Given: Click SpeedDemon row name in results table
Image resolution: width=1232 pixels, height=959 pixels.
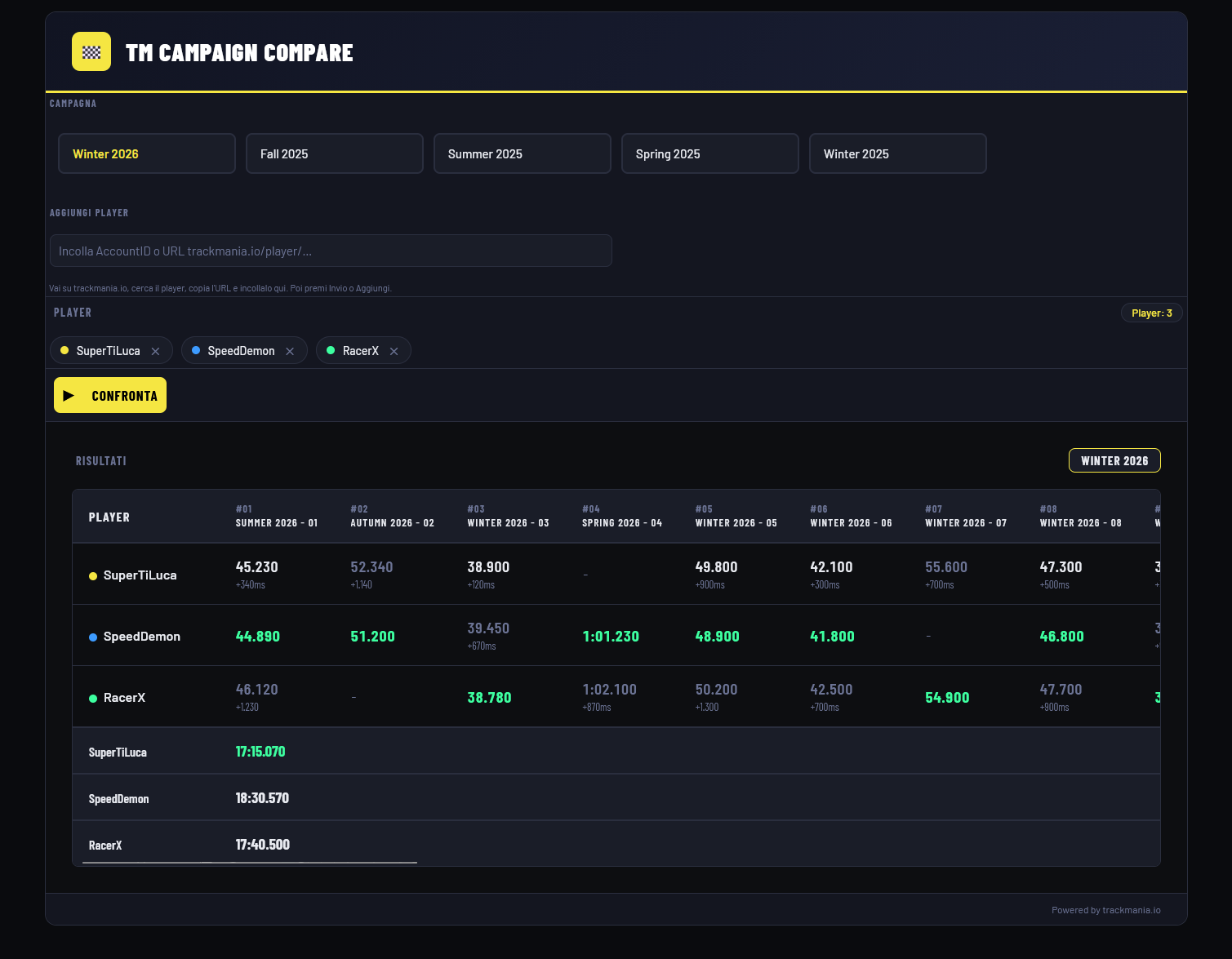Looking at the screenshot, I should point(142,636).
